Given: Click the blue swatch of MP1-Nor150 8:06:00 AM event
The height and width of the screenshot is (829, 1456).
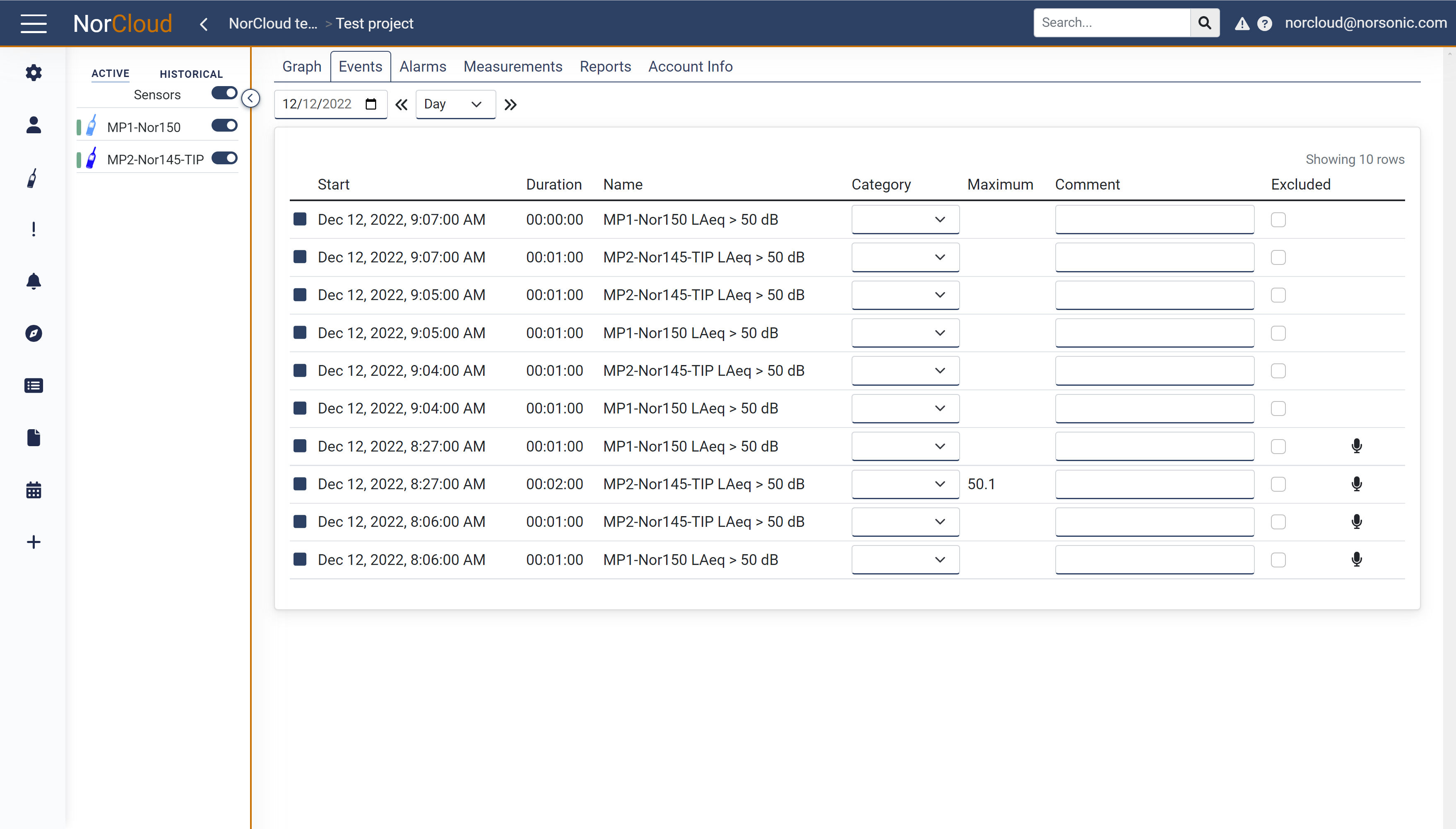Looking at the screenshot, I should coord(300,559).
